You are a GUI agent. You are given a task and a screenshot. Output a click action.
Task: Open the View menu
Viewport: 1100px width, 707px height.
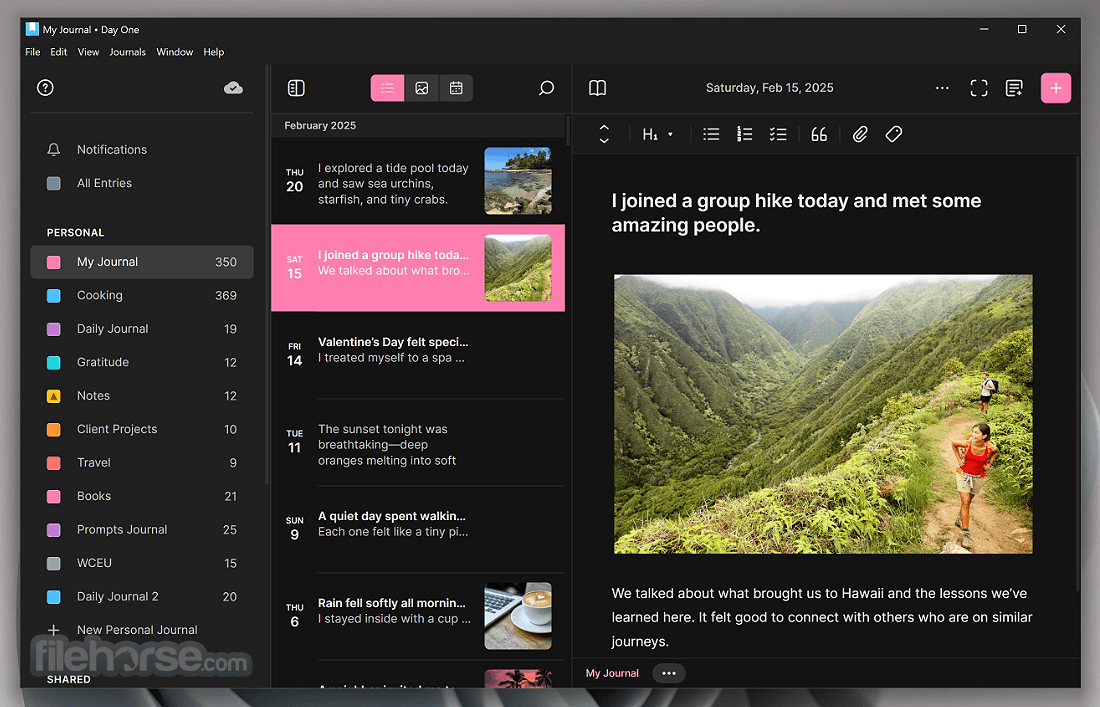pyautogui.click(x=88, y=52)
